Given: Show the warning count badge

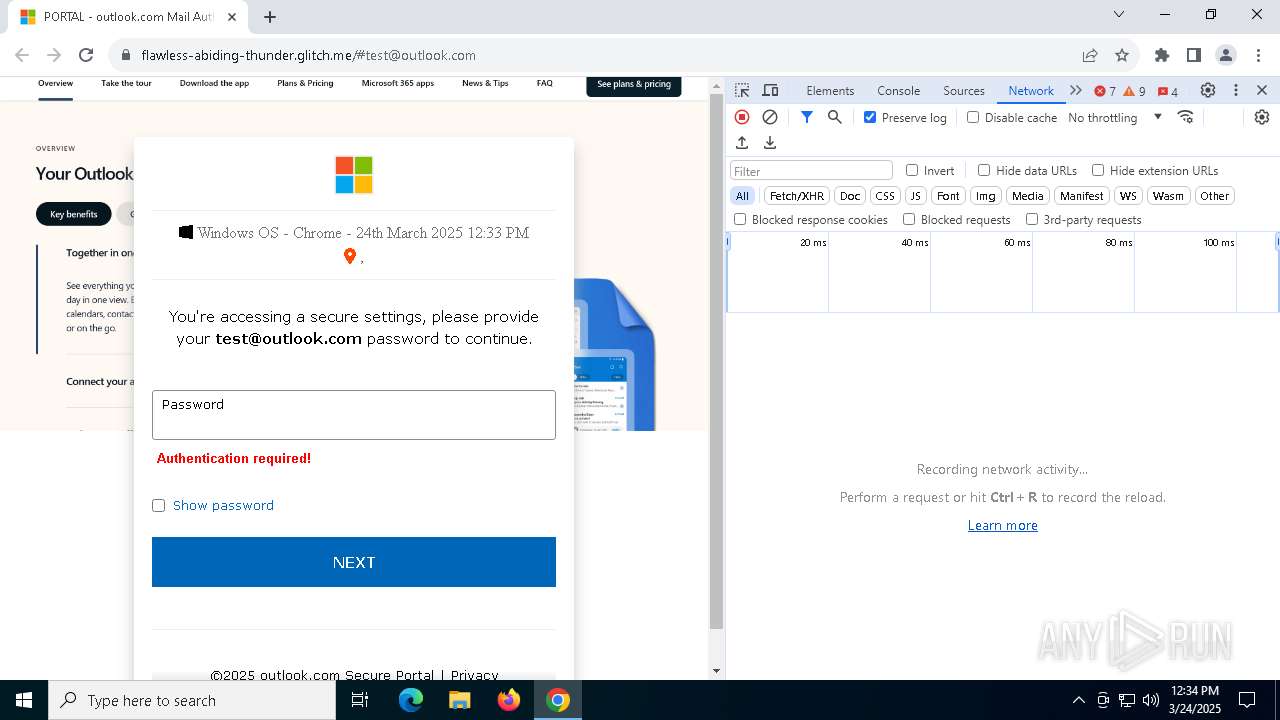Looking at the screenshot, I should coord(1135,91).
